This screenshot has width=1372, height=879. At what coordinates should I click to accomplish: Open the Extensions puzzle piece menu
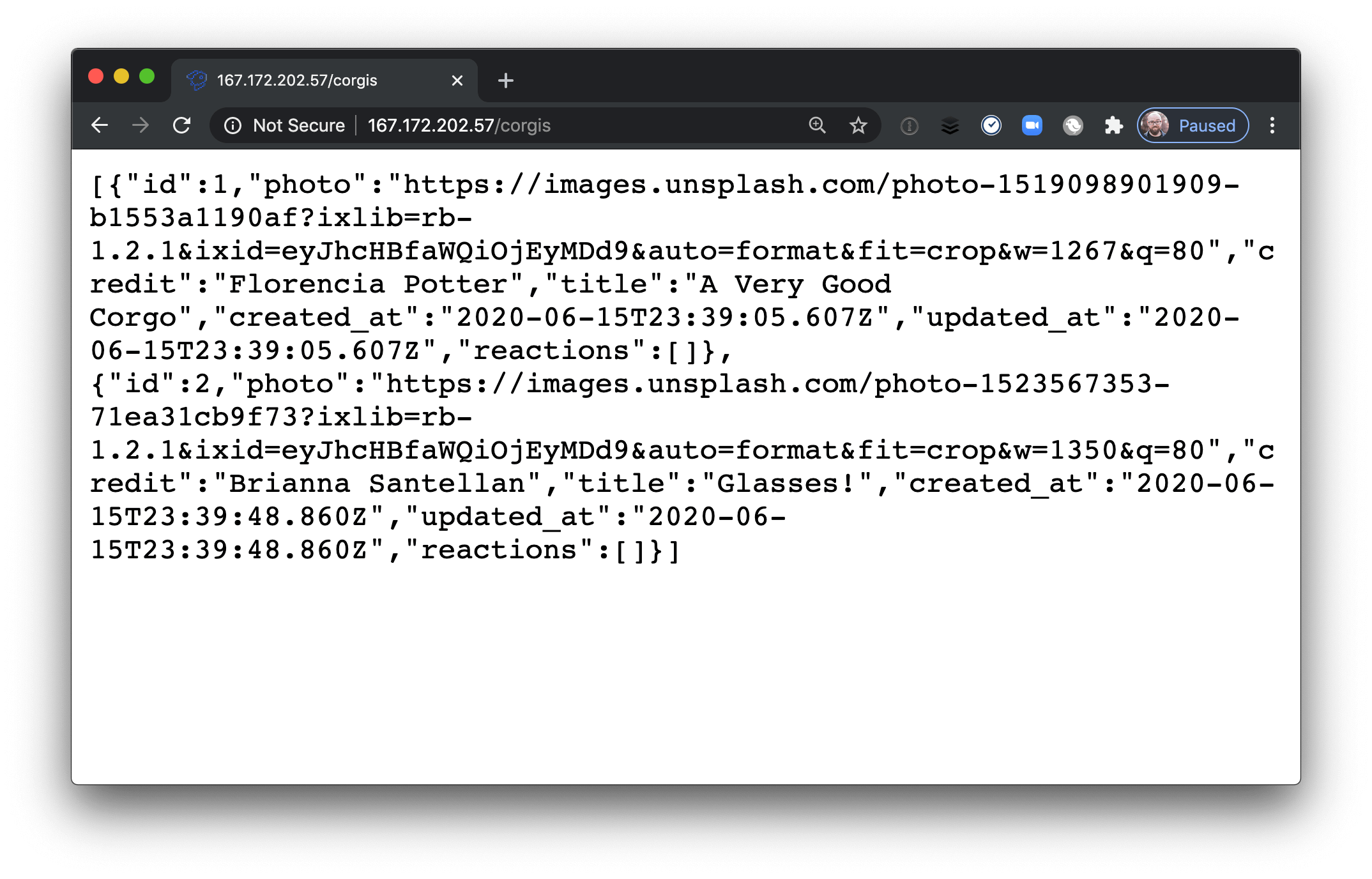pos(1113,126)
